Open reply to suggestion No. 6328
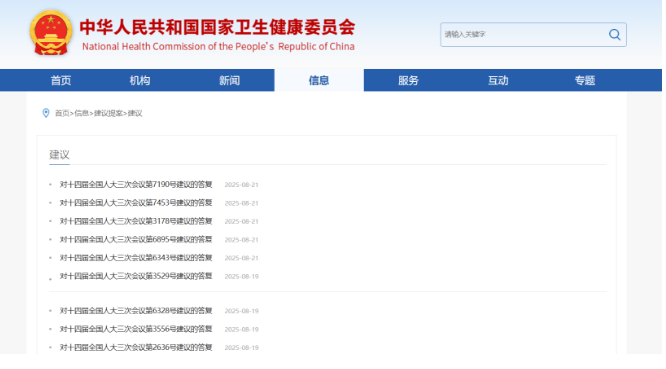Image resolution: width=666 pixels, height=369 pixels. pyautogui.click(x=136, y=310)
